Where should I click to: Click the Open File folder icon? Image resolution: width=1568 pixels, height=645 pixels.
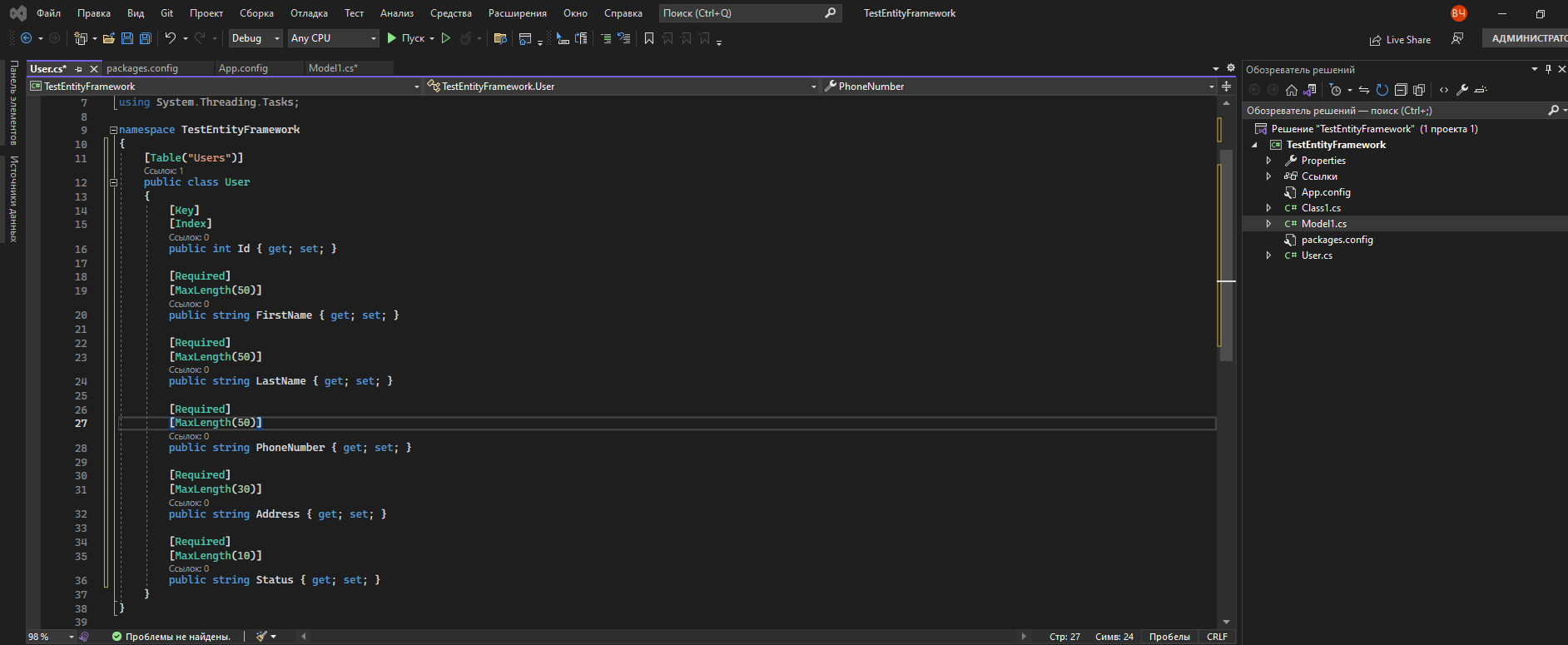[108, 38]
